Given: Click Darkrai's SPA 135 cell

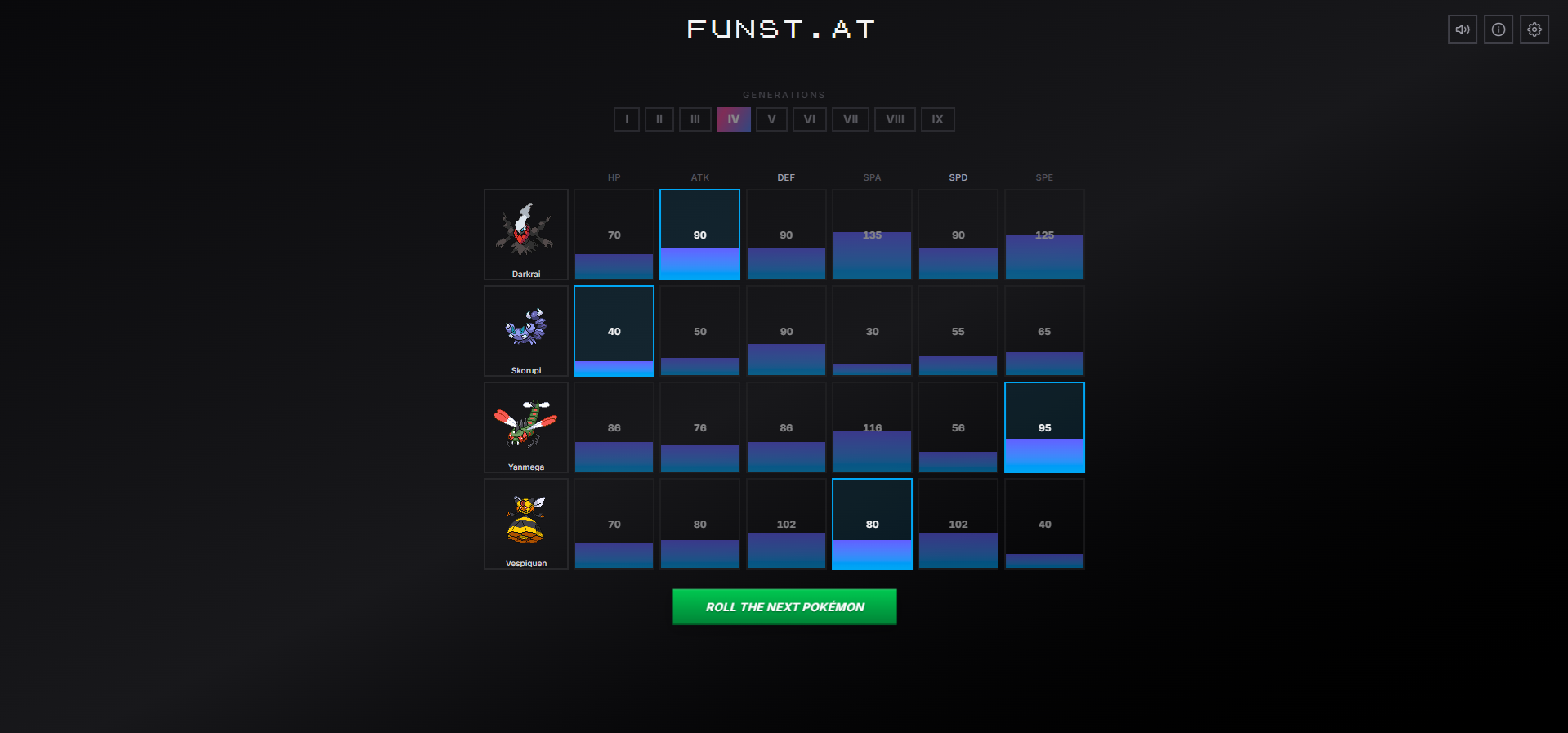Looking at the screenshot, I should (872, 235).
